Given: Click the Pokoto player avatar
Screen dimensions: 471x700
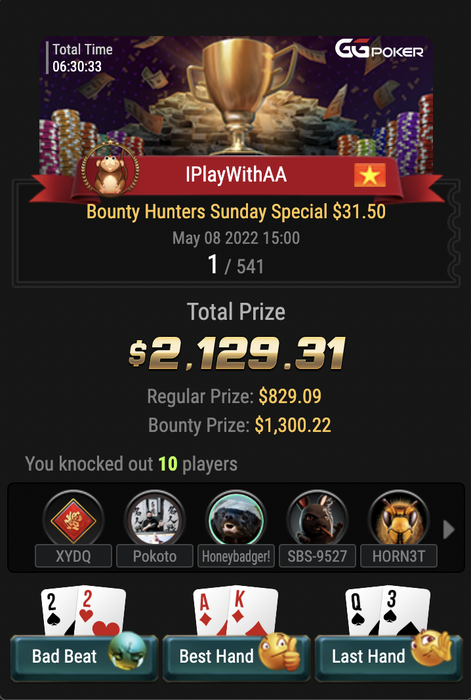Looking at the screenshot, I should [x=154, y=520].
